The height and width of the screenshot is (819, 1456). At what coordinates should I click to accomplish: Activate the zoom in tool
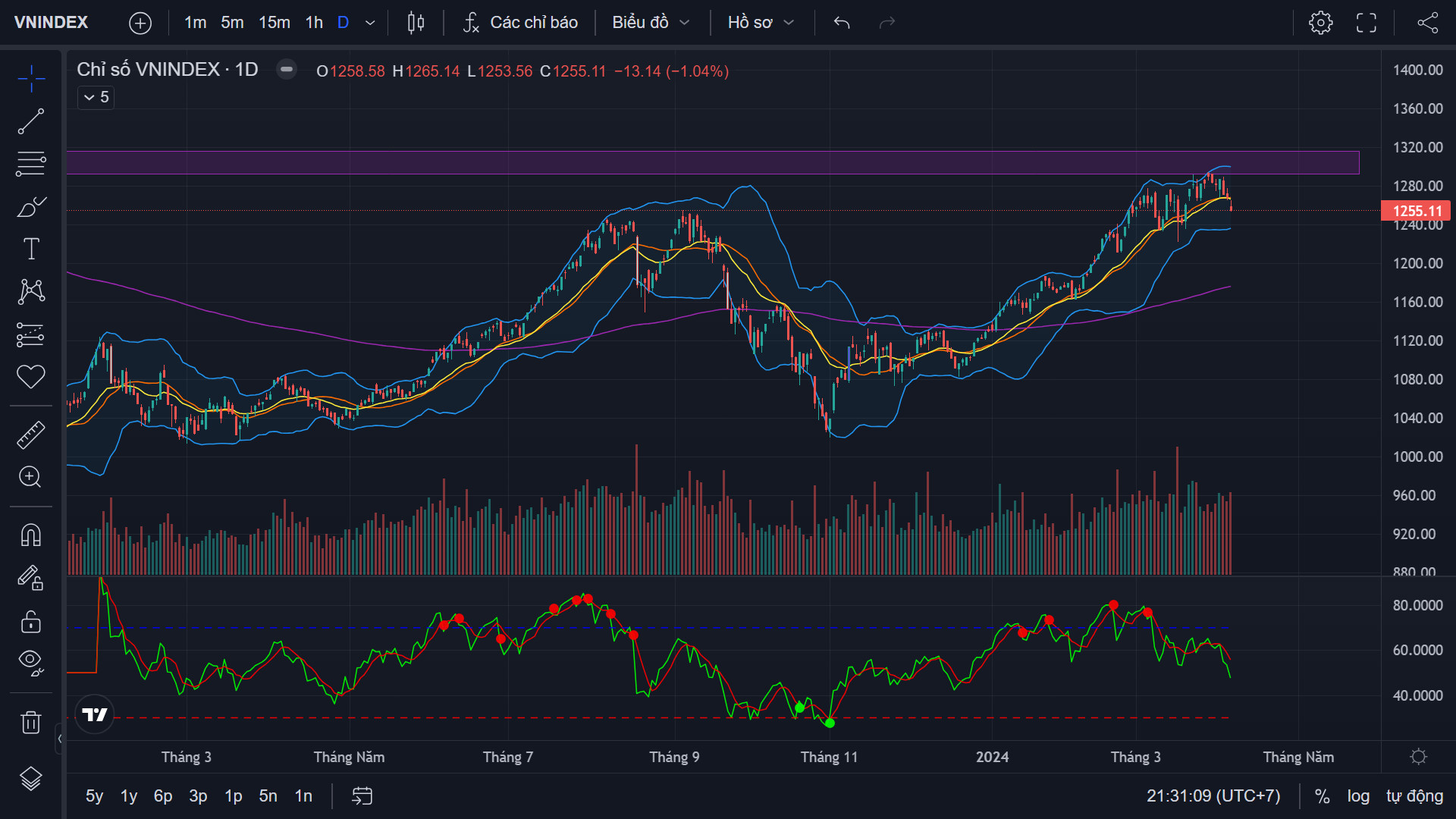click(x=31, y=477)
